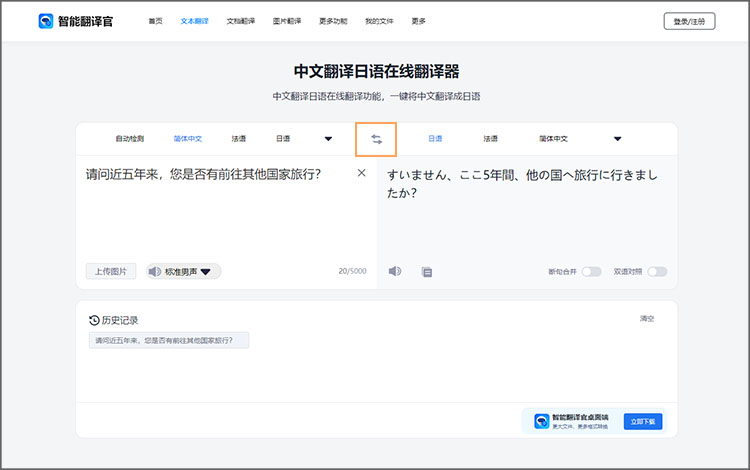Click desktop app icon in download banner
Viewport: 750px width, 470px height.
[541, 421]
